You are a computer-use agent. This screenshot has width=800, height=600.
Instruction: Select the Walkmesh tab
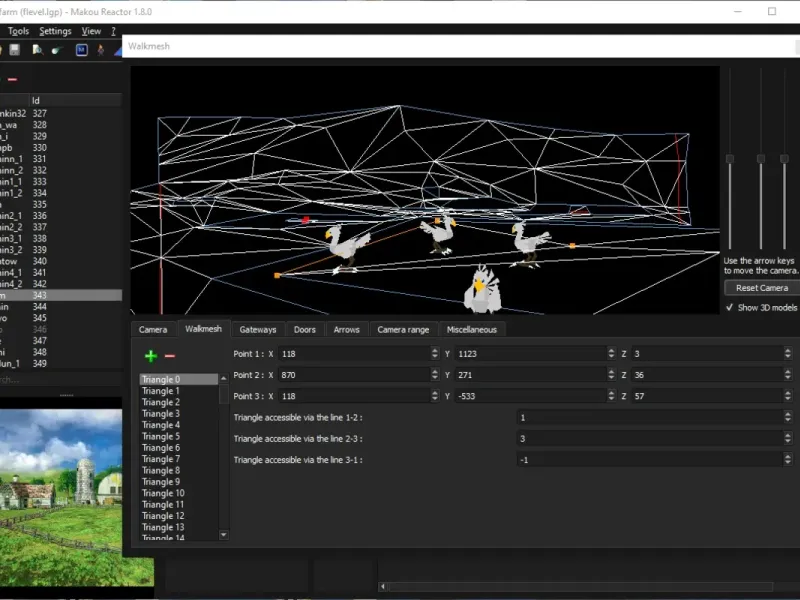(x=203, y=329)
